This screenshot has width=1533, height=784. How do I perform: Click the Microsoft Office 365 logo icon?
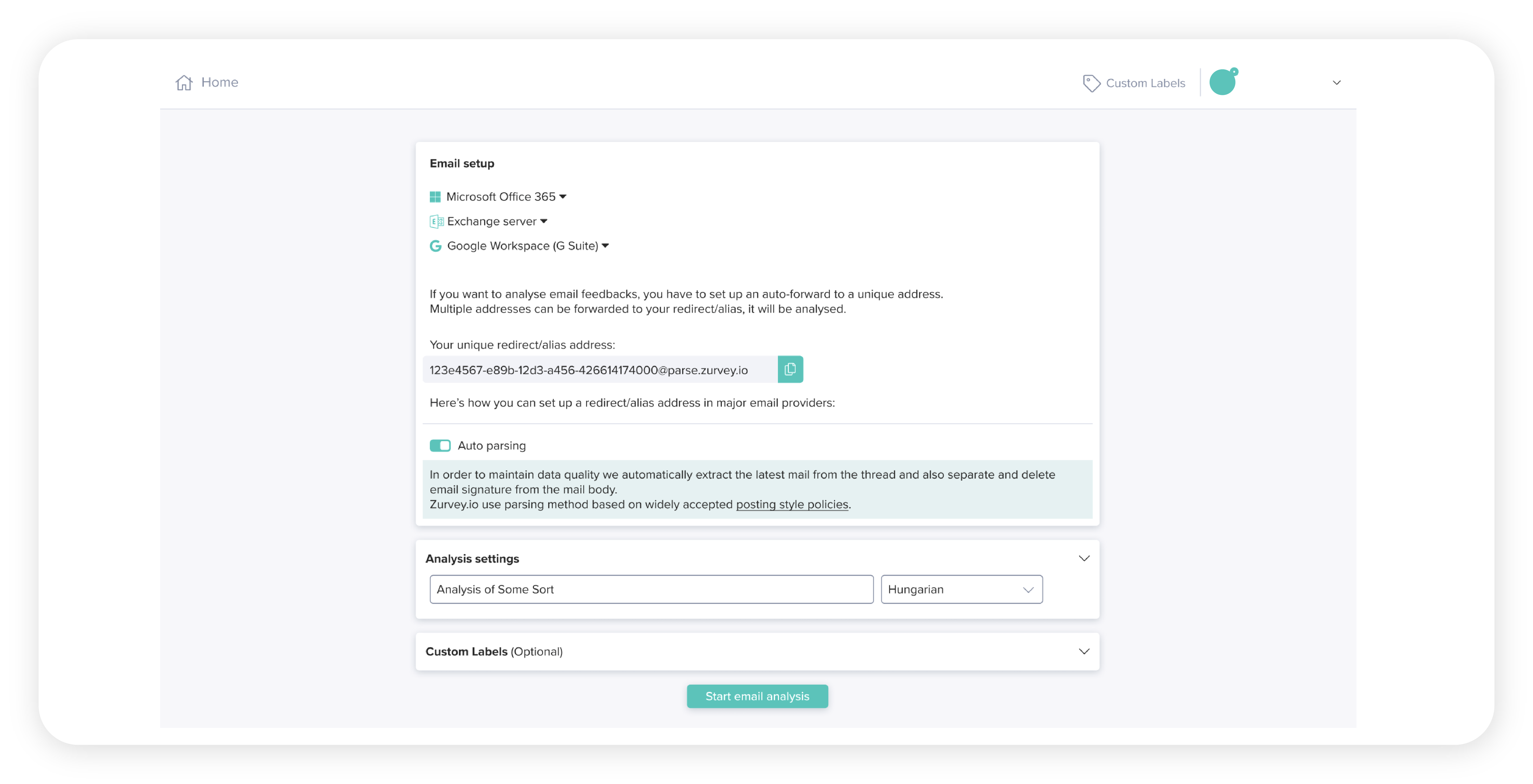(x=435, y=197)
